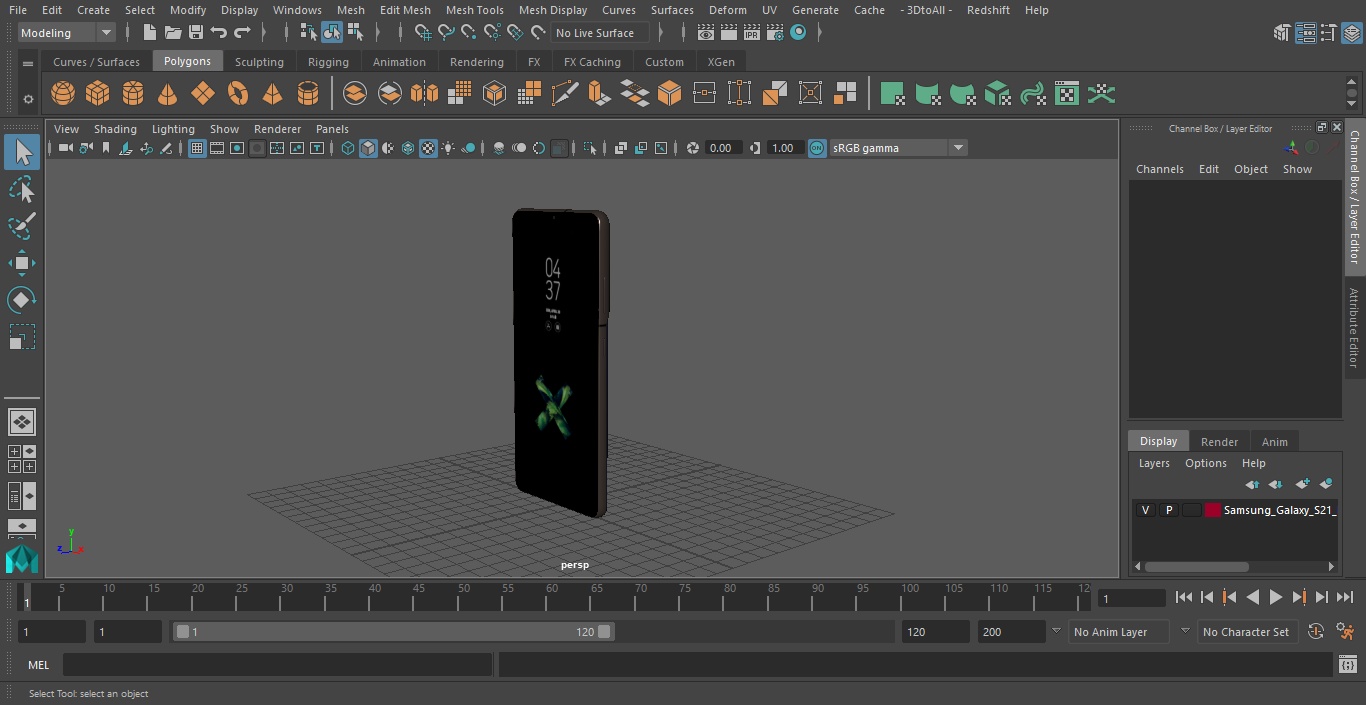Toggle Use All Lights in viewport toolbar
The width and height of the screenshot is (1366, 705).
(x=448, y=148)
